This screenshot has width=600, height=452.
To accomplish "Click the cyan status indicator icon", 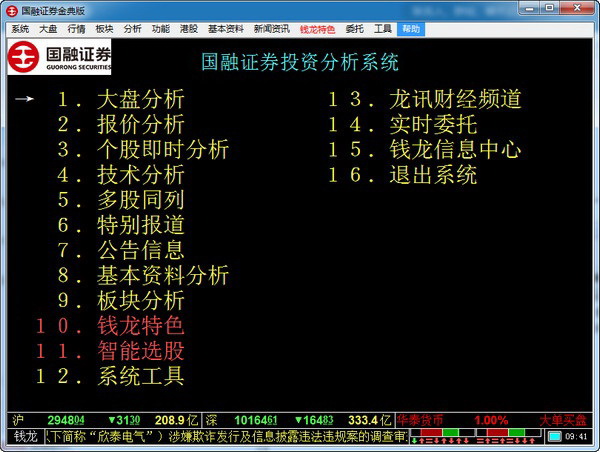I will 555,436.
